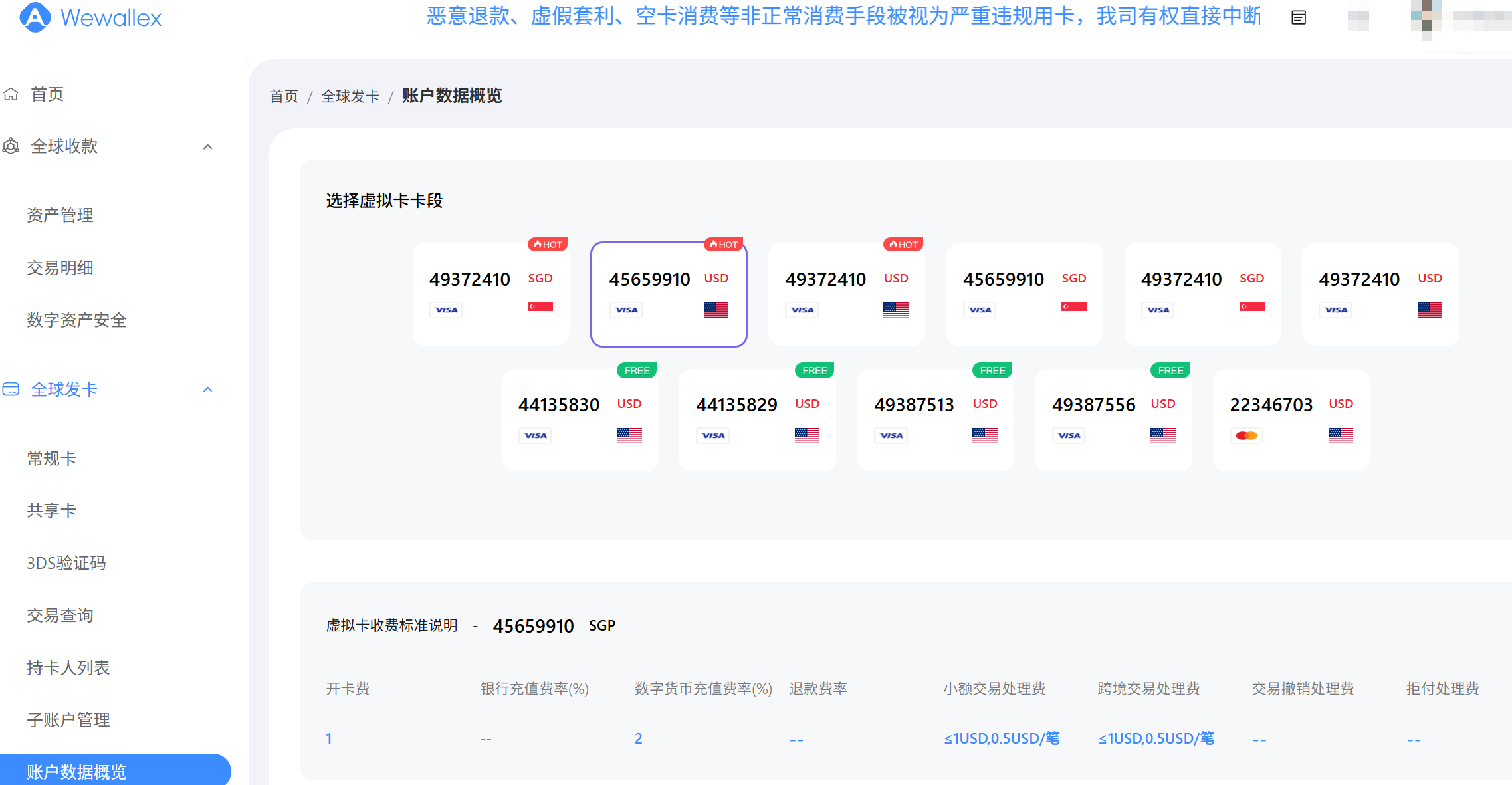Image resolution: width=1512 pixels, height=785 pixels.
Task: Click 首页 breadcrumb link
Action: (x=284, y=96)
